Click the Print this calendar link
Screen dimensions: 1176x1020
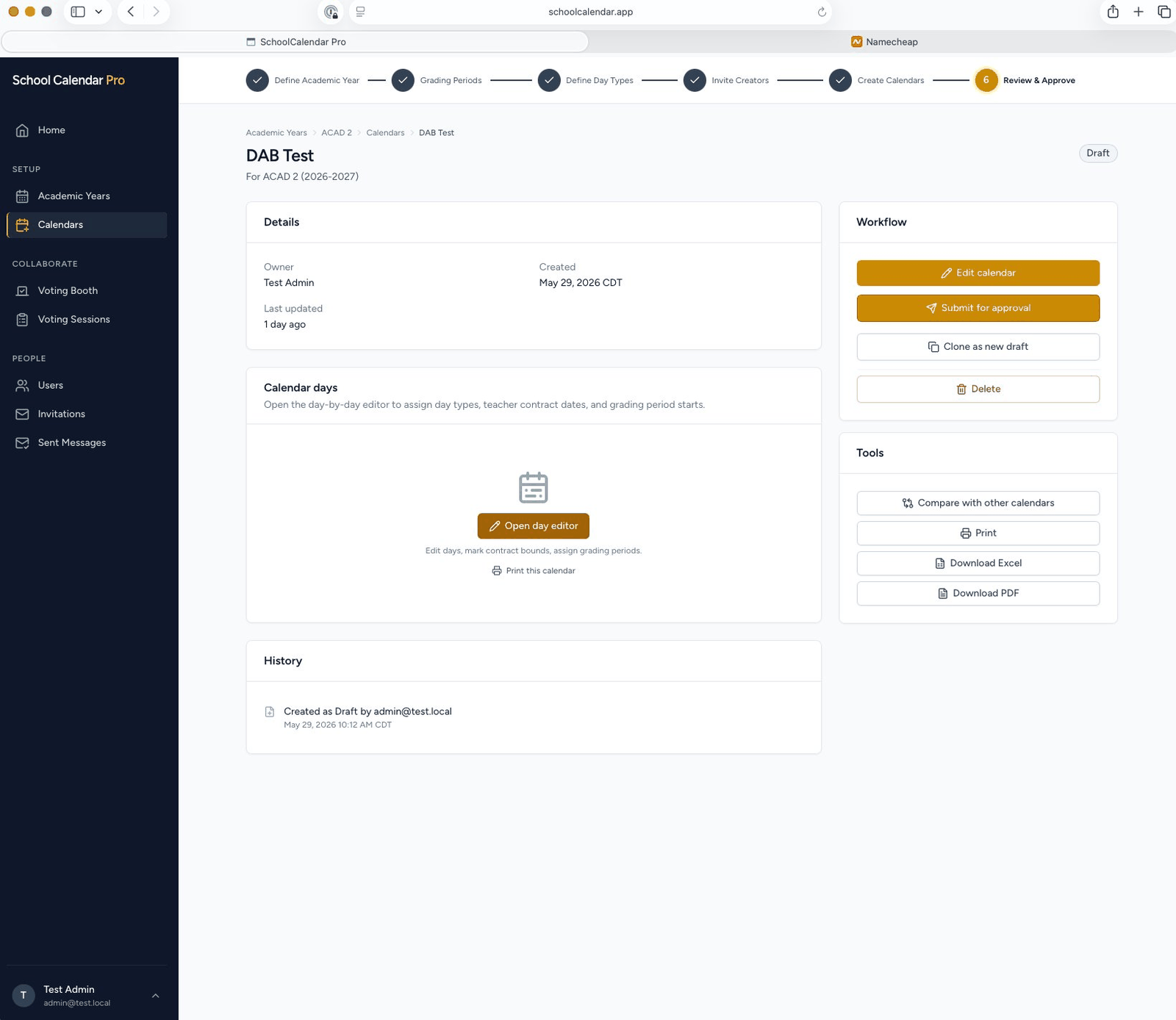[x=533, y=571]
